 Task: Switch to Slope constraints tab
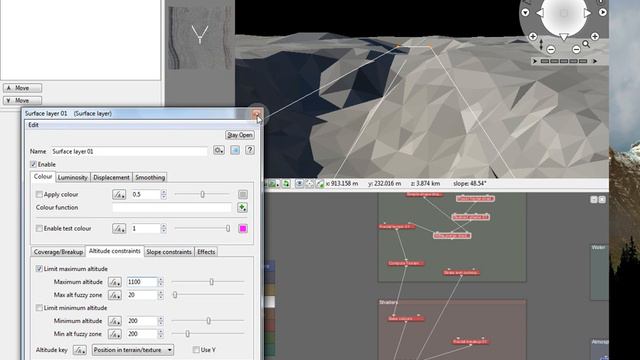[x=169, y=252]
